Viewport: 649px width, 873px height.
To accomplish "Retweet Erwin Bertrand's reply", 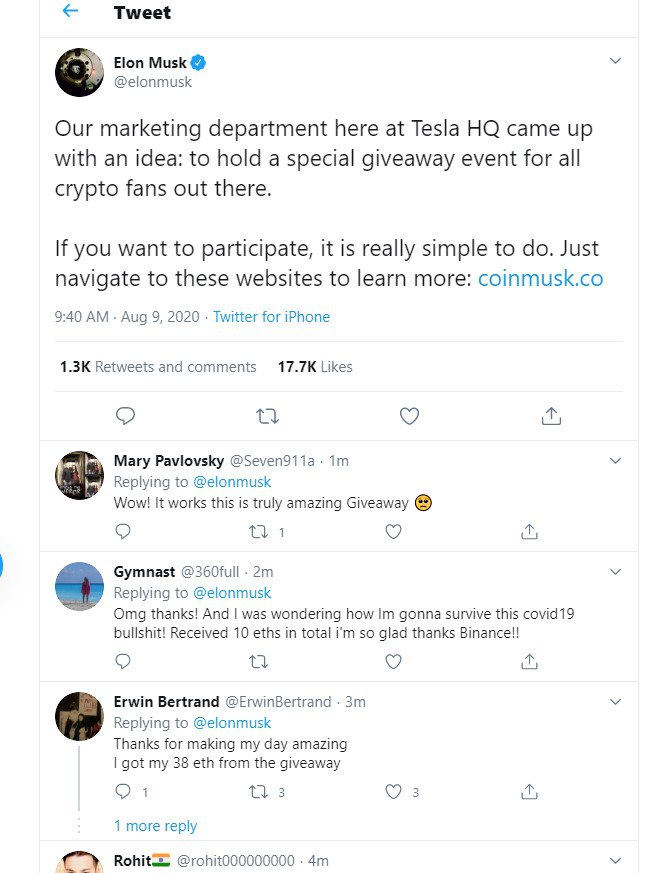I will point(259,792).
